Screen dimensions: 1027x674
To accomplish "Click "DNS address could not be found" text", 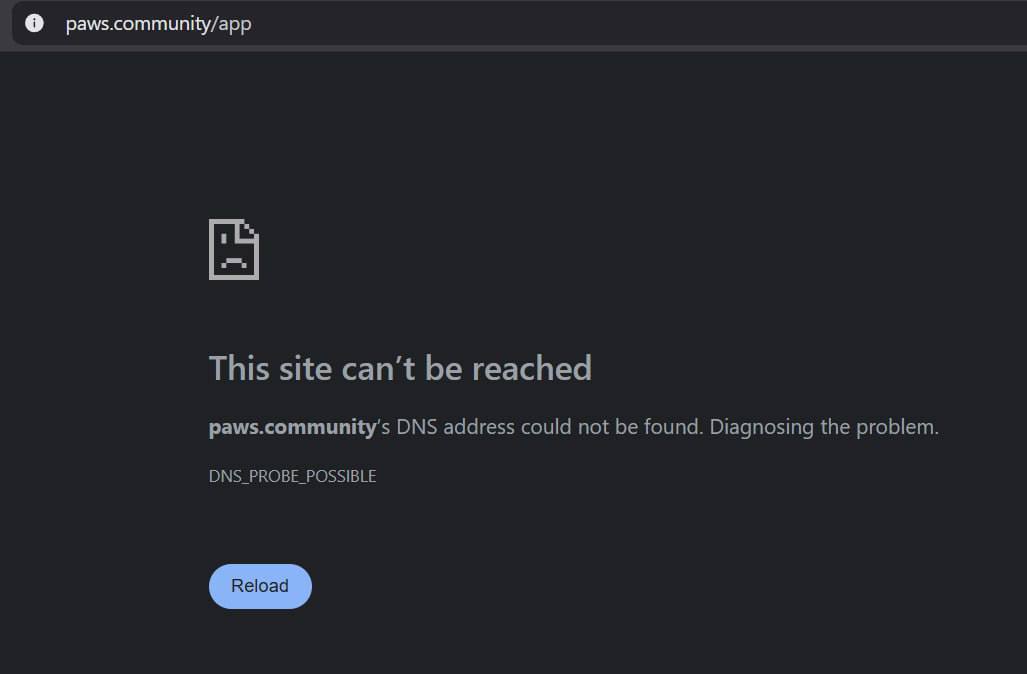I will (550, 427).
